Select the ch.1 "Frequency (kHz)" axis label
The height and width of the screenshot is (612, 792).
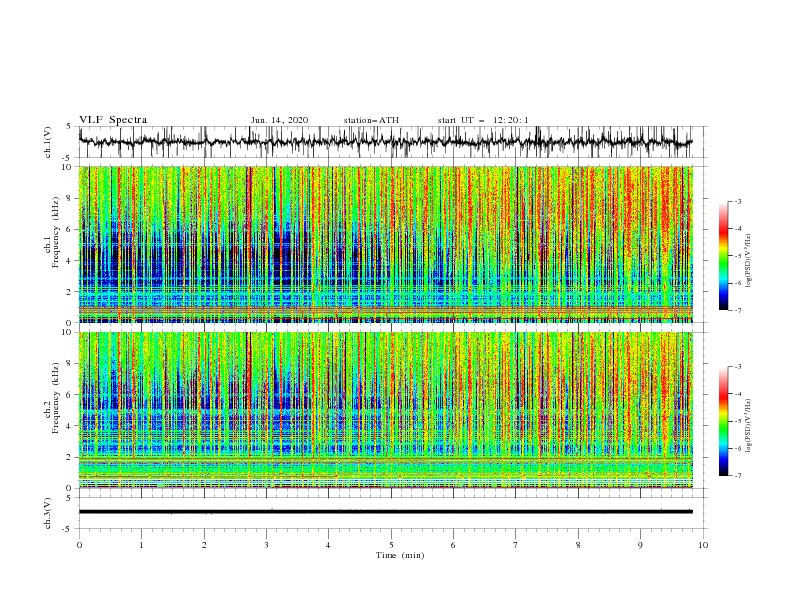coord(56,233)
